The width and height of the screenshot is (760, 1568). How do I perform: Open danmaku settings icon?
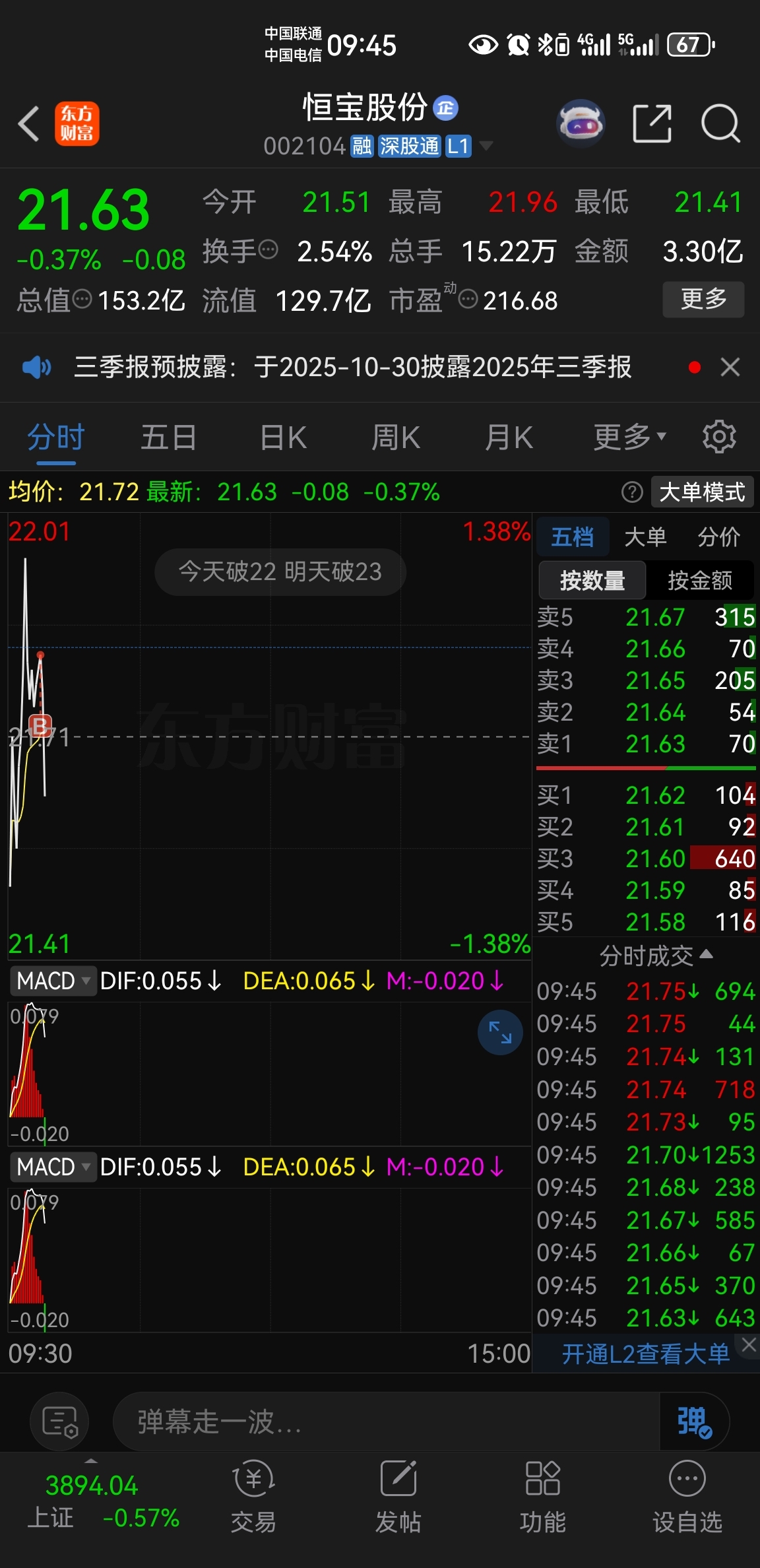pyautogui.click(x=60, y=1421)
